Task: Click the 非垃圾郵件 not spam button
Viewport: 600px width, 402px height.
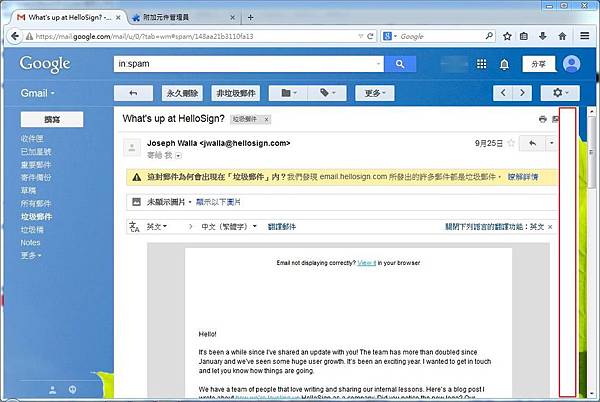Action: pyautogui.click(x=236, y=93)
